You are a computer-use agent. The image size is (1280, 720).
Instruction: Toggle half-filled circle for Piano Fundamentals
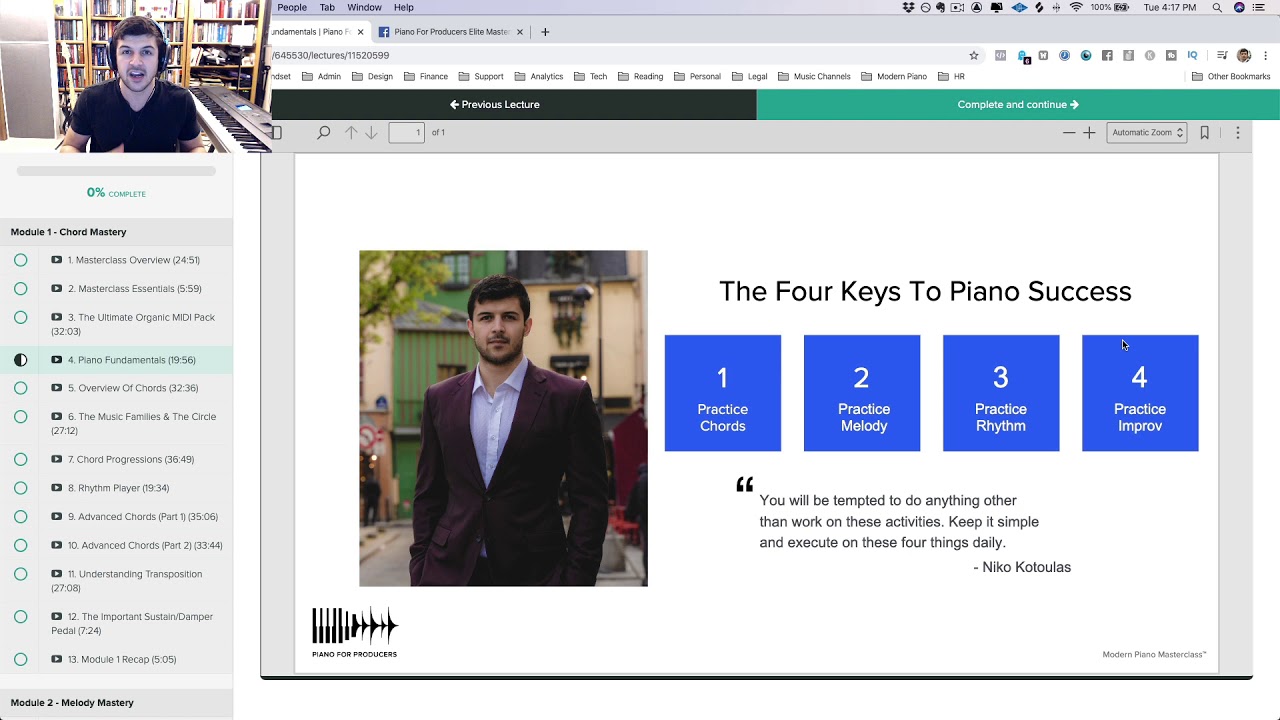20,360
